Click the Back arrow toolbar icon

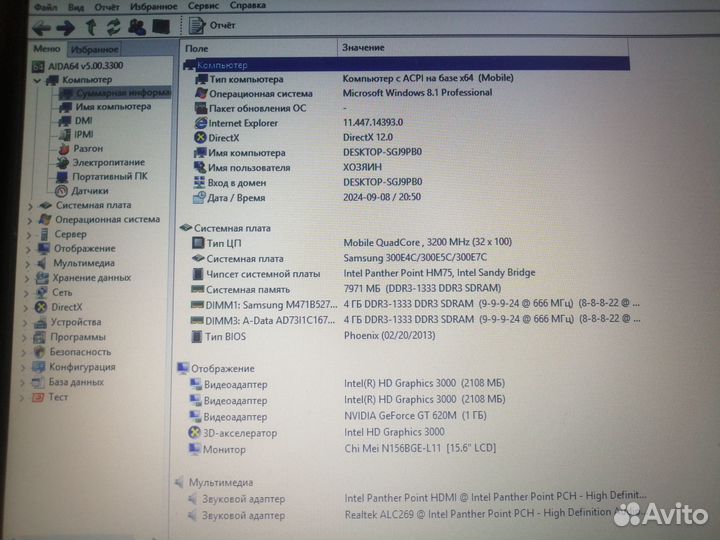tap(41, 28)
